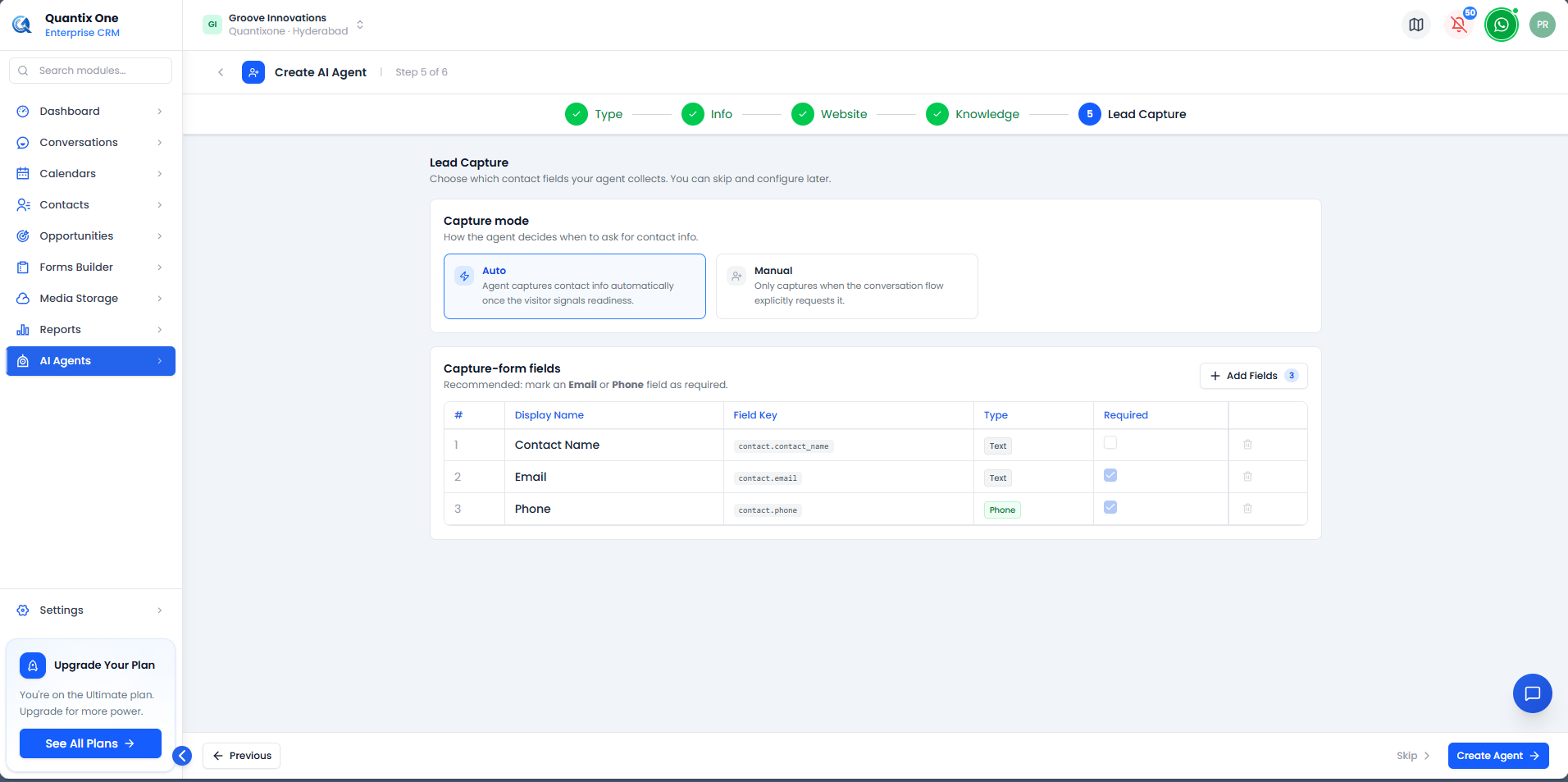
Task: Click the contact.contact_name field key
Action: pos(783,446)
